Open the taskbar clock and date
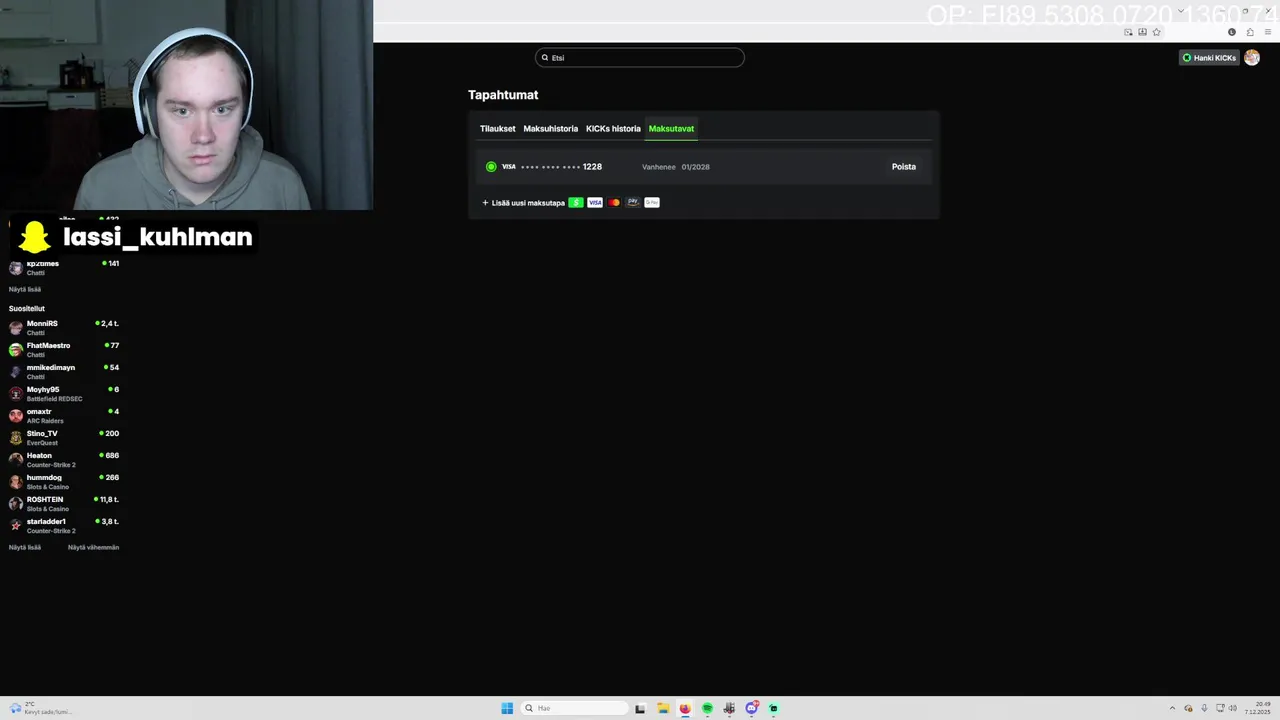 coord(1257,708)
